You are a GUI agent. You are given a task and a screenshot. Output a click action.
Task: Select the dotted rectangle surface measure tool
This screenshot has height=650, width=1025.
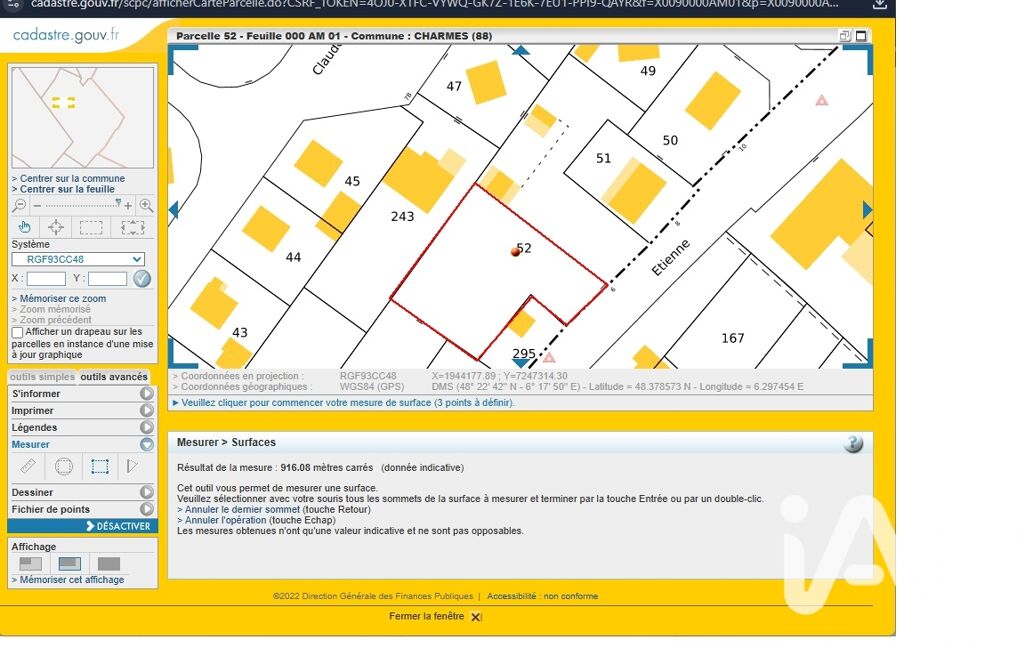point(99,466)
